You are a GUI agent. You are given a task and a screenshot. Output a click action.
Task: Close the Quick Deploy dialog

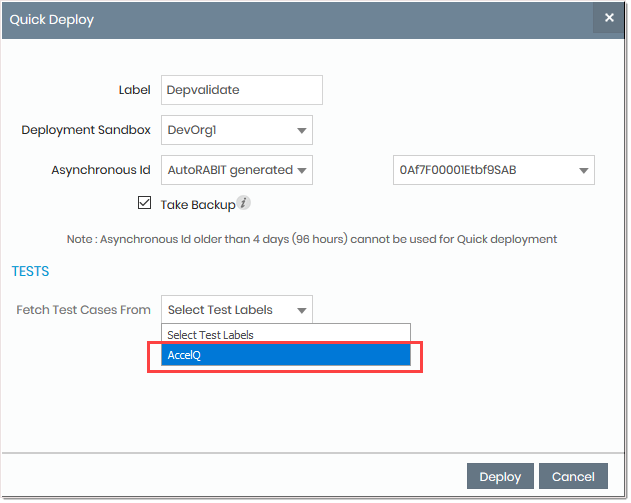609,18
